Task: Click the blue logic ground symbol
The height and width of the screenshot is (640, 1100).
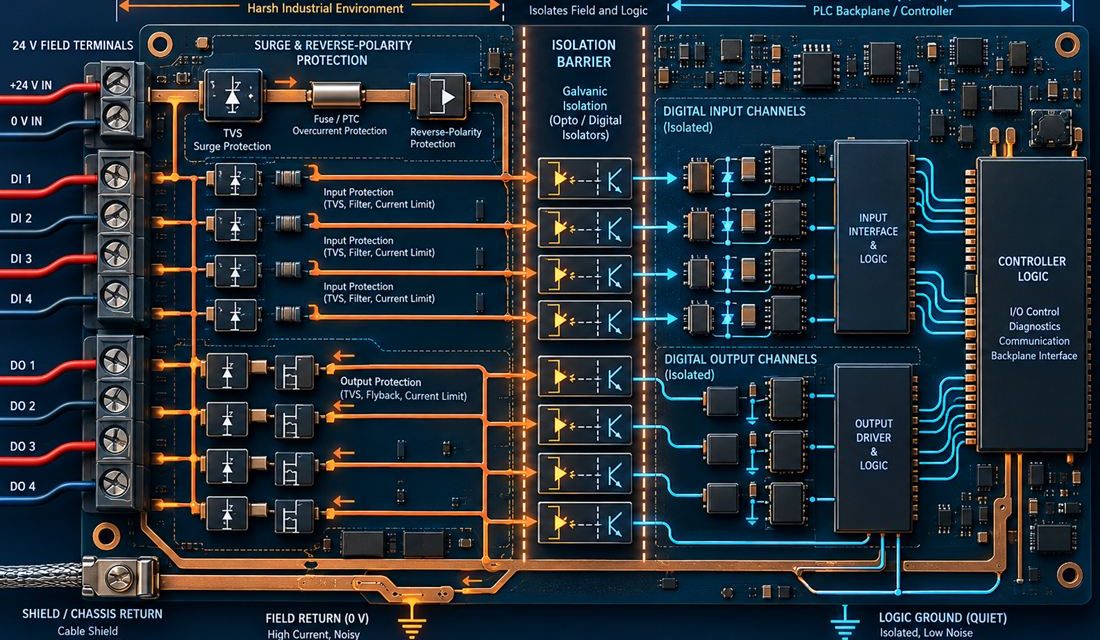Action: (845, 623)
